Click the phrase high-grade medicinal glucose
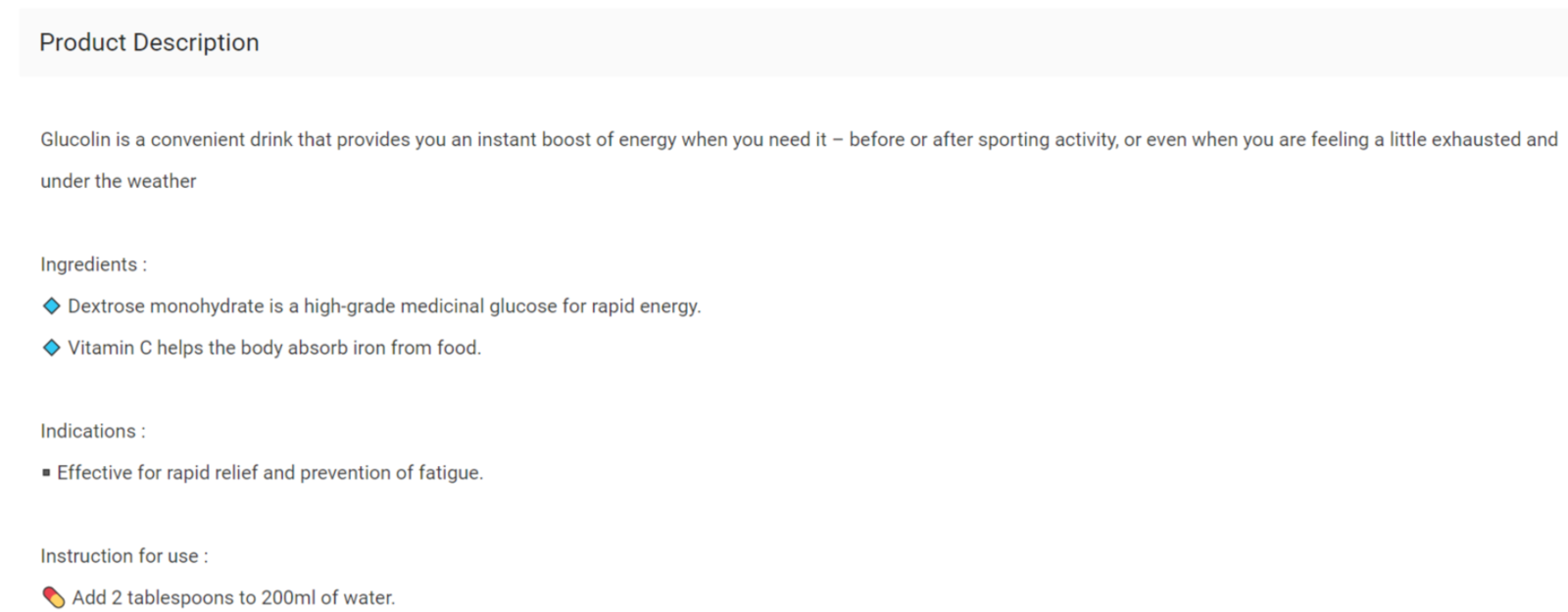The height and width of the screenshot is (612, 1568). point(430,306)
